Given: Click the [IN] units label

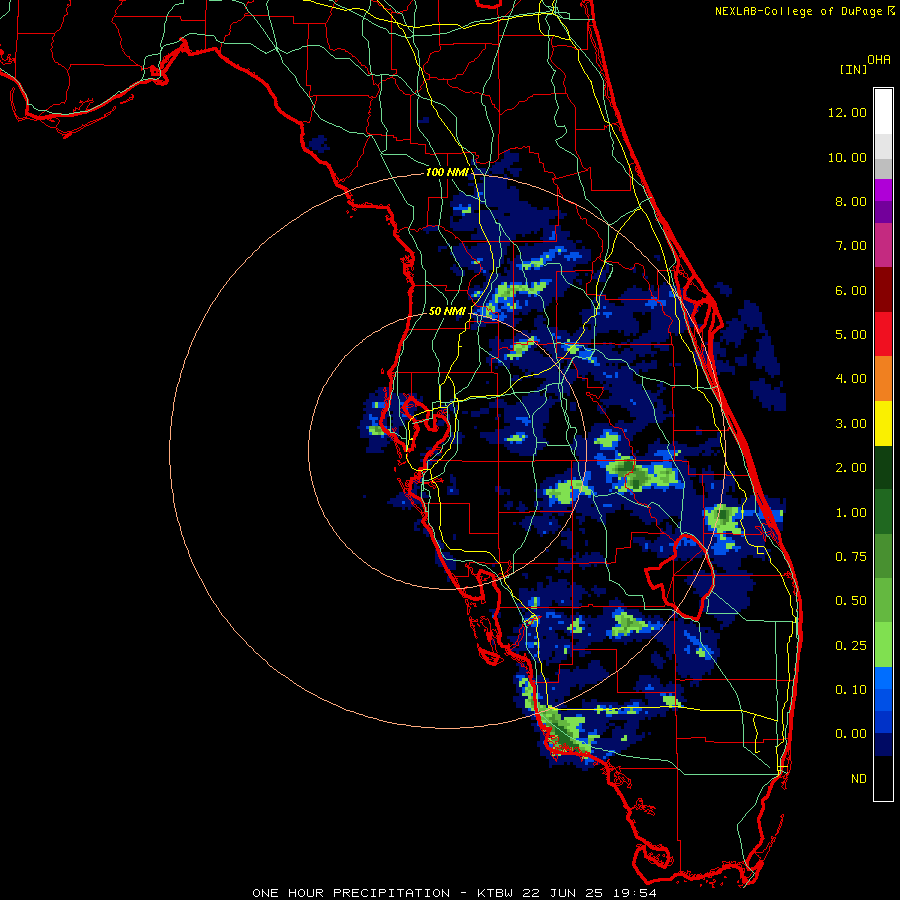Looking at the screenshot, I should [x=853, y=69].
